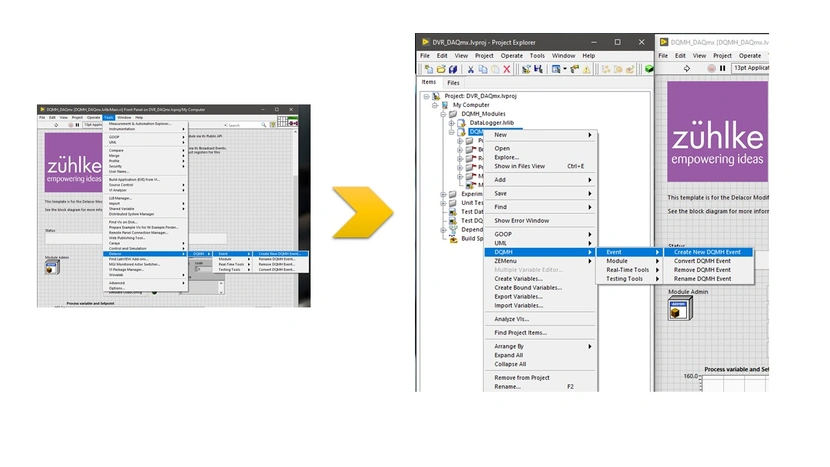Viewport: 830px width, 467px height.
Task: Click the Find Project Items toolbar icon
Action: (574, 69)
